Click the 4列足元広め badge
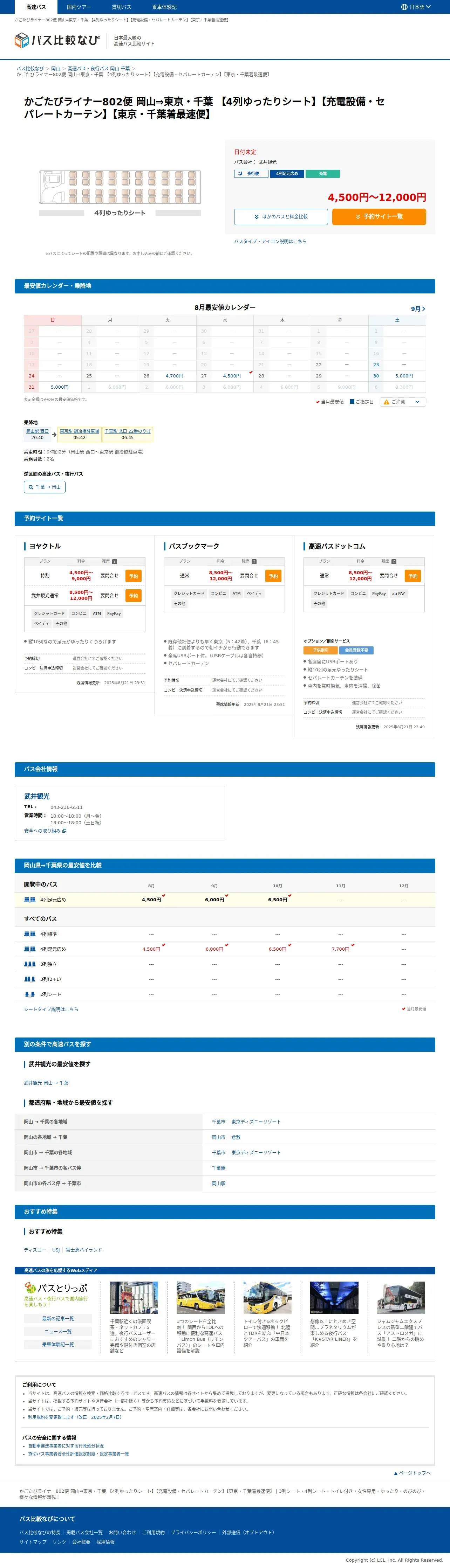Image resolution: width=450 pixels, height=1568 pixels. pos(287,173)
